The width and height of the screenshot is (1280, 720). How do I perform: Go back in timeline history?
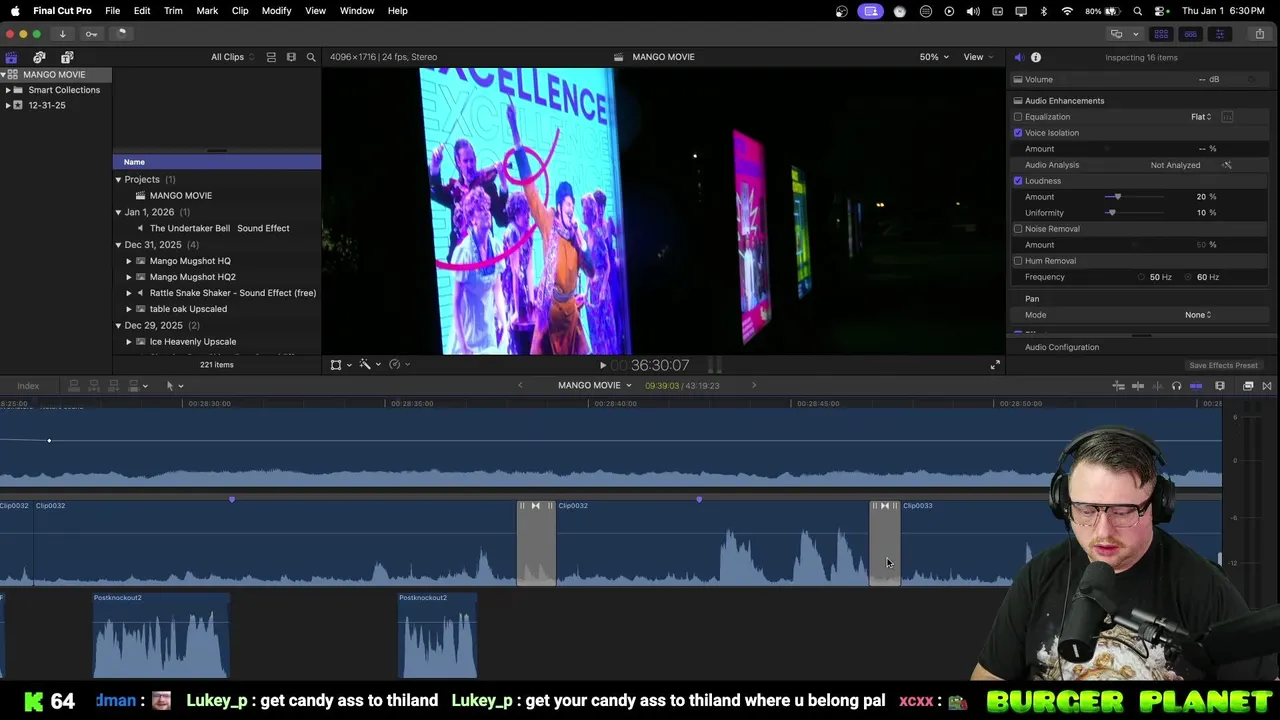[520, 386]
